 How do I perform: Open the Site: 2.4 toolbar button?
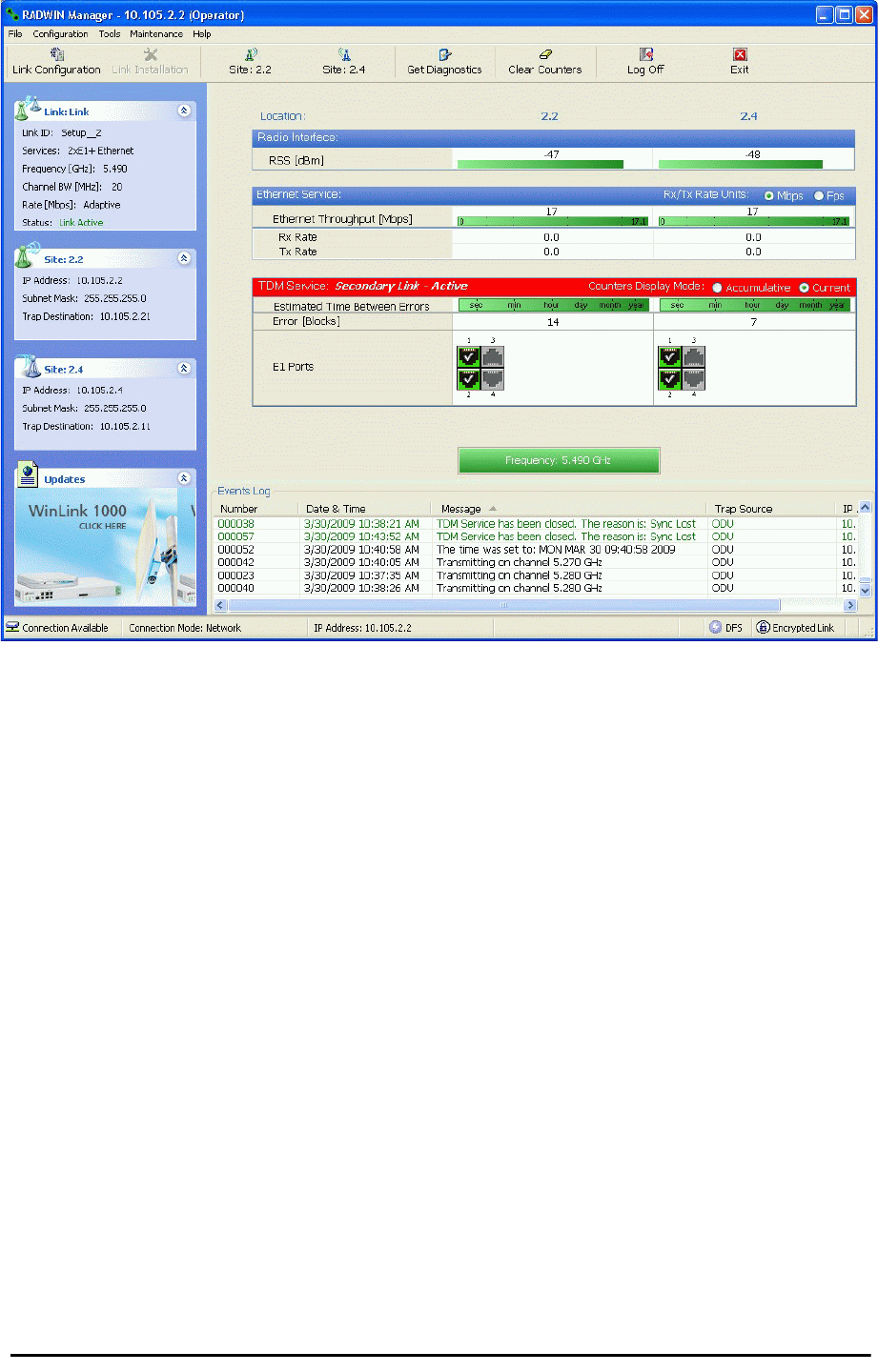344,62
